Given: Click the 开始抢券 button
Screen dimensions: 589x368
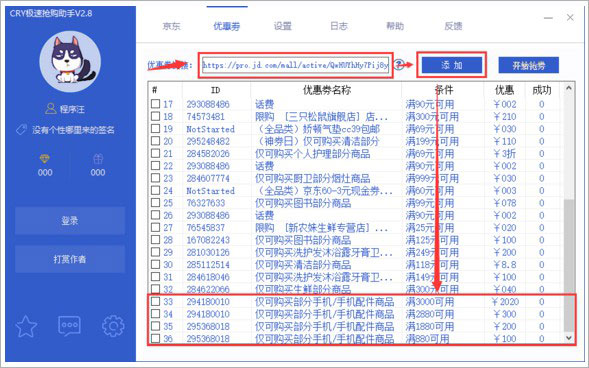Looking at the screenshot, I should pos(529,65).
